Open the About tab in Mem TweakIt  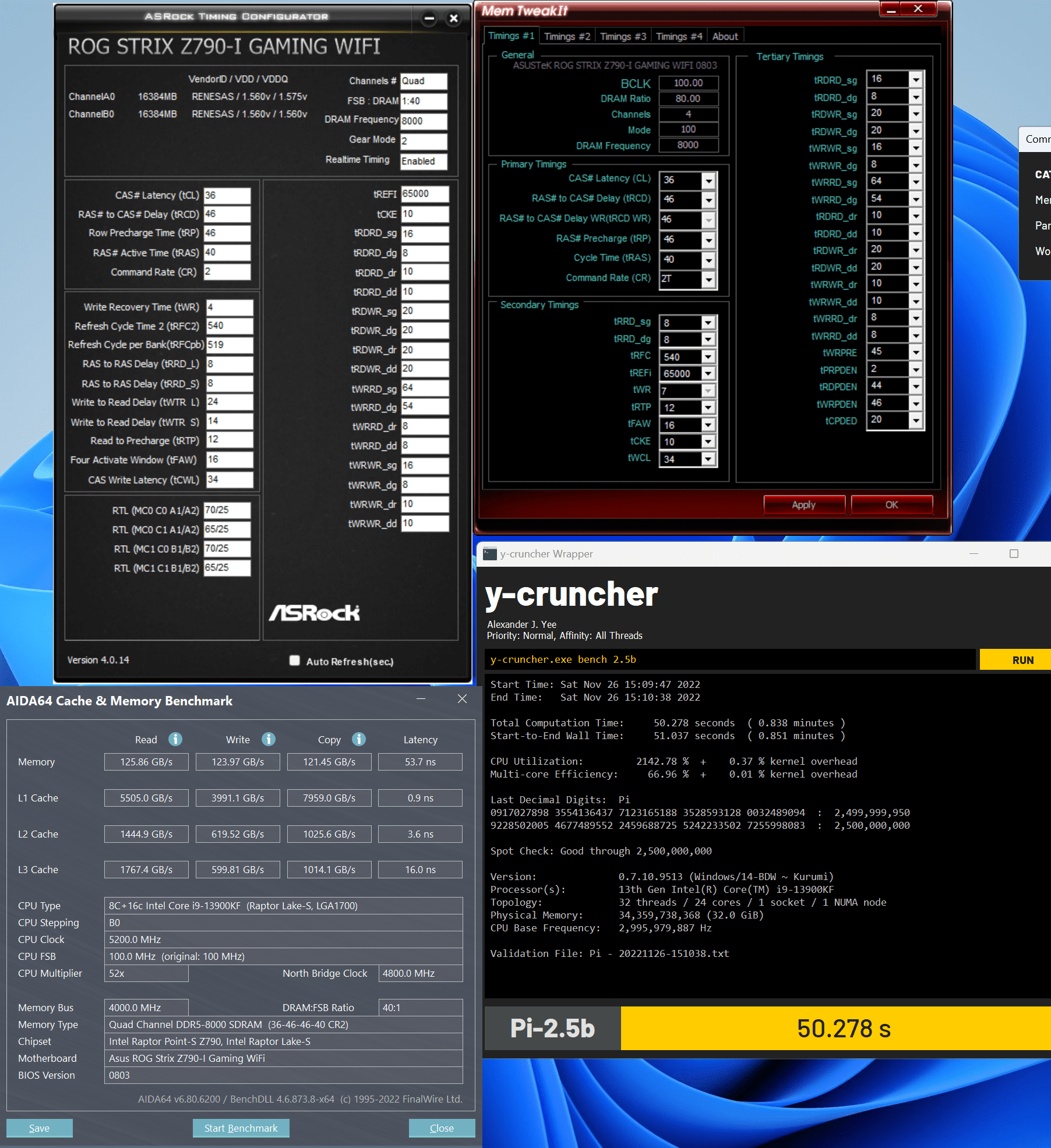[x=725, y=36]
